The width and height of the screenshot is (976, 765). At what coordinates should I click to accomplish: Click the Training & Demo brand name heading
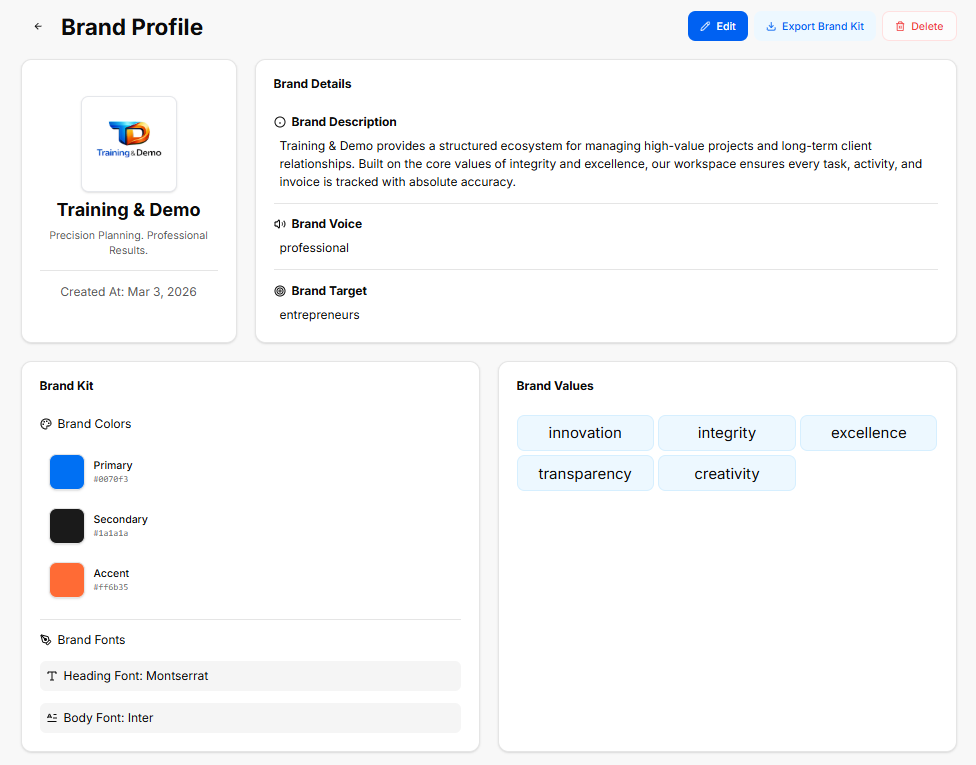pos(129,210)
